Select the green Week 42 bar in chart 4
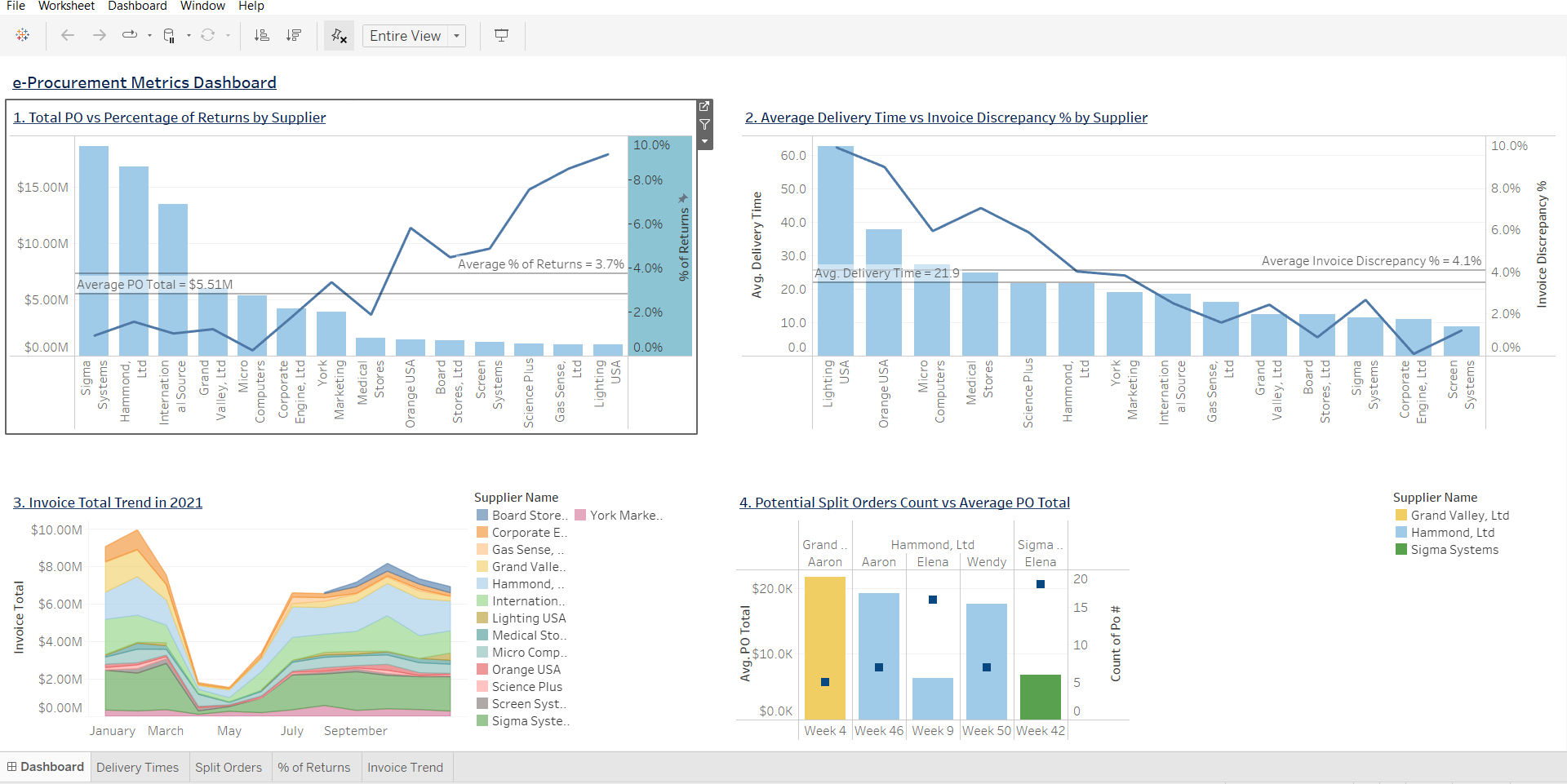 click(1041, 697)
